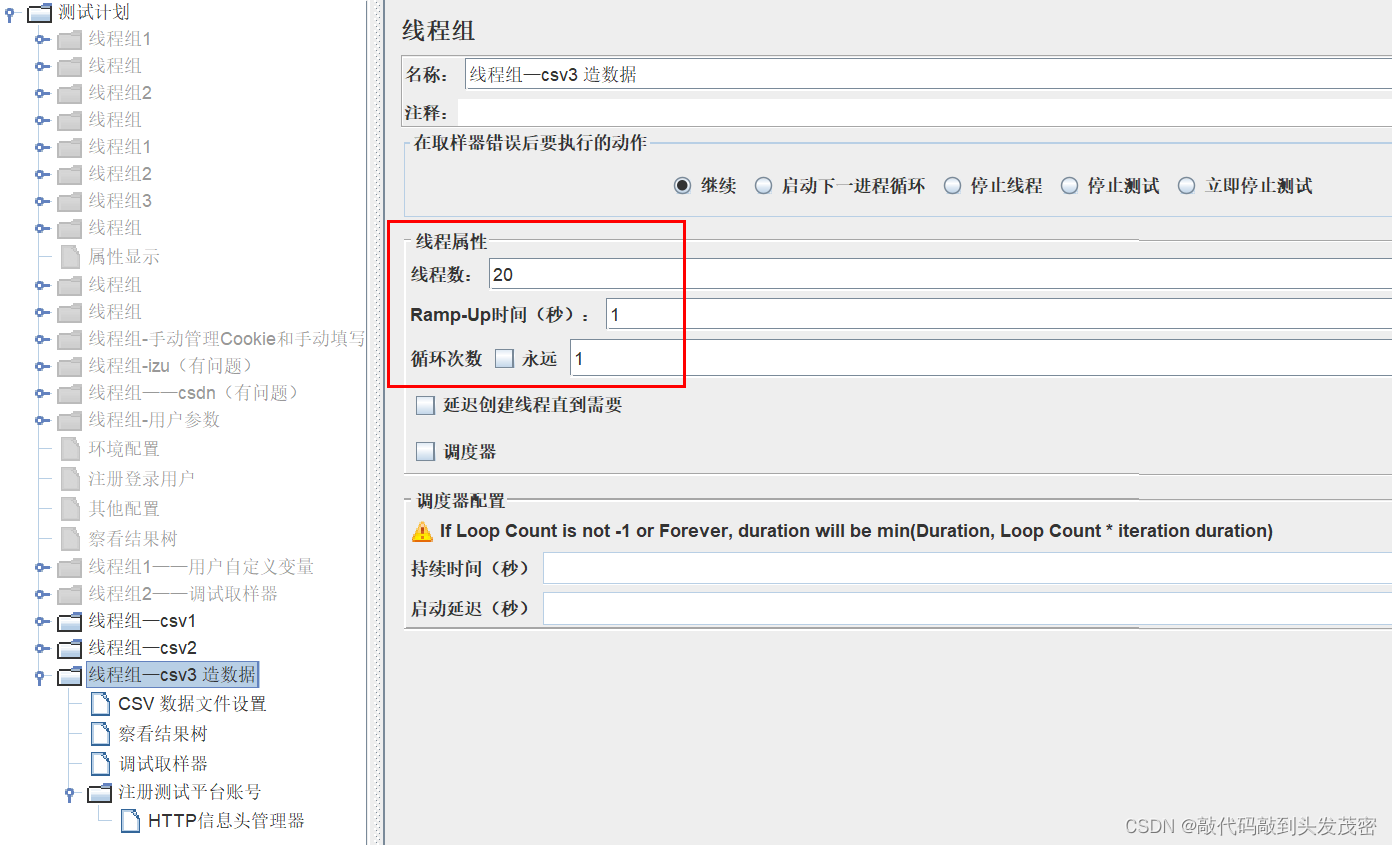The image size is (1392, 845).
Task: Click the 注释 comment input field
Action: pos(925,113)
